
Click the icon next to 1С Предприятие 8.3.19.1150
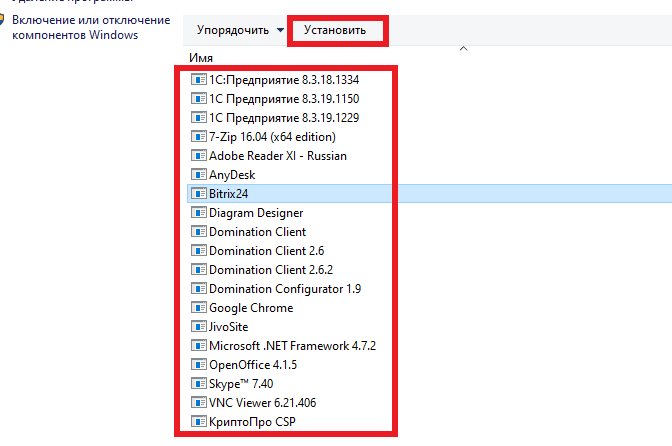199,99
